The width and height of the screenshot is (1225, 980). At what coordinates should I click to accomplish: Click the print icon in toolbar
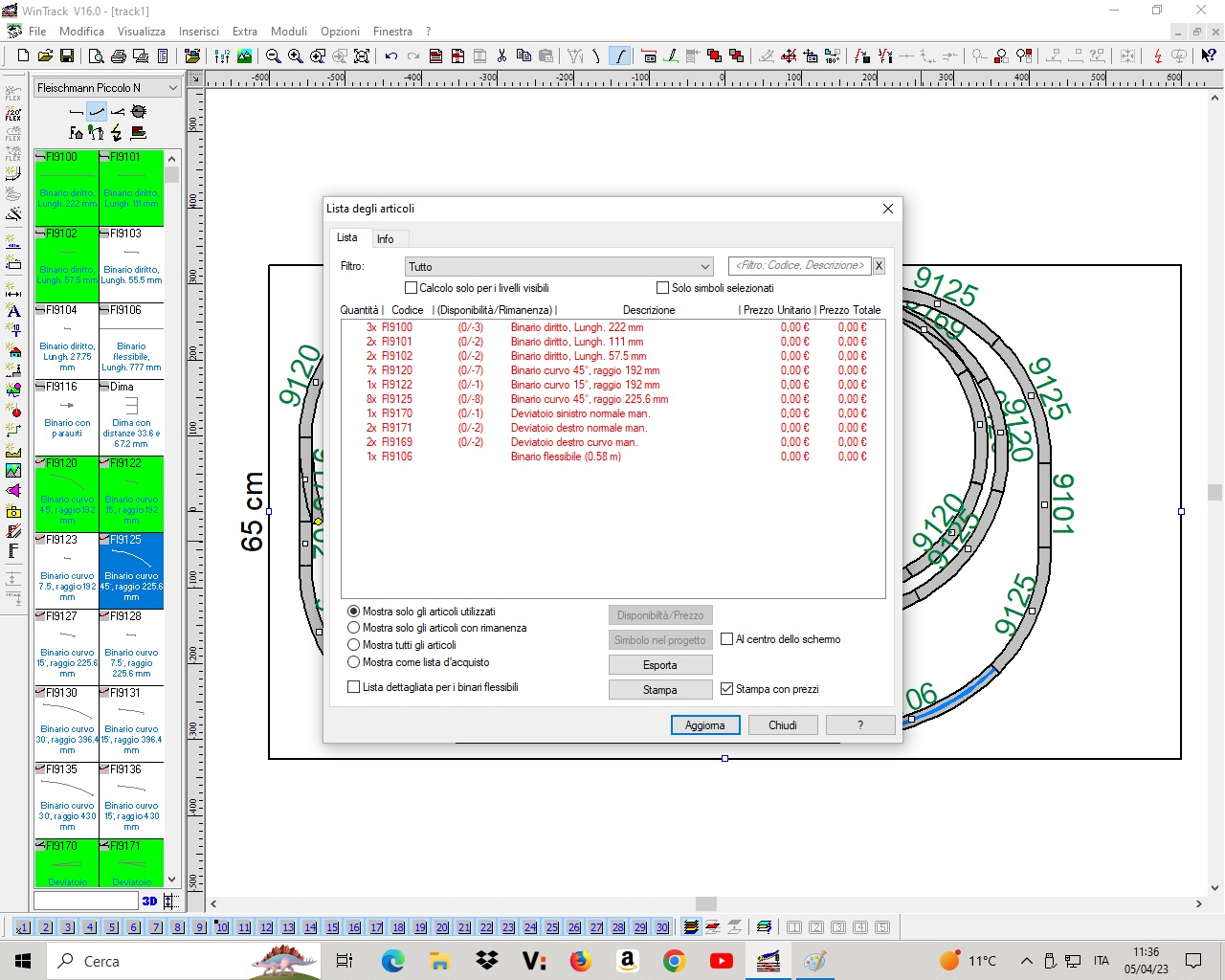(x=118, y=56)
